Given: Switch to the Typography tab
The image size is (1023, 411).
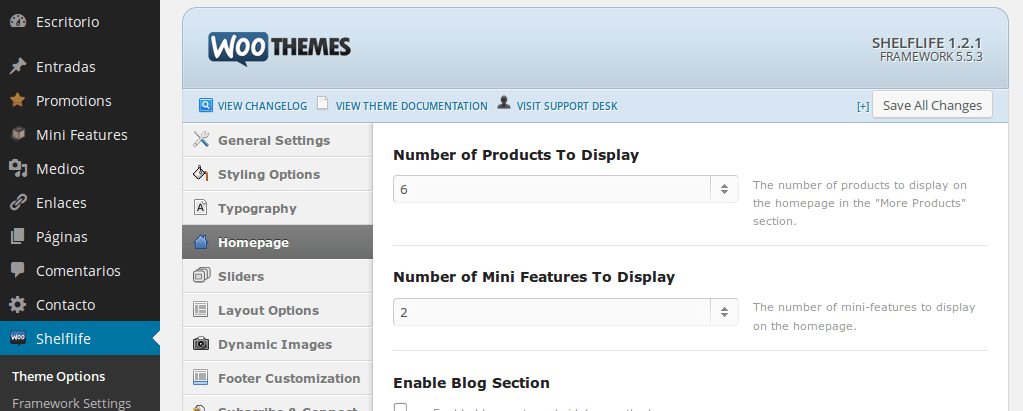Looking at the screenshot, I should 277,208.
